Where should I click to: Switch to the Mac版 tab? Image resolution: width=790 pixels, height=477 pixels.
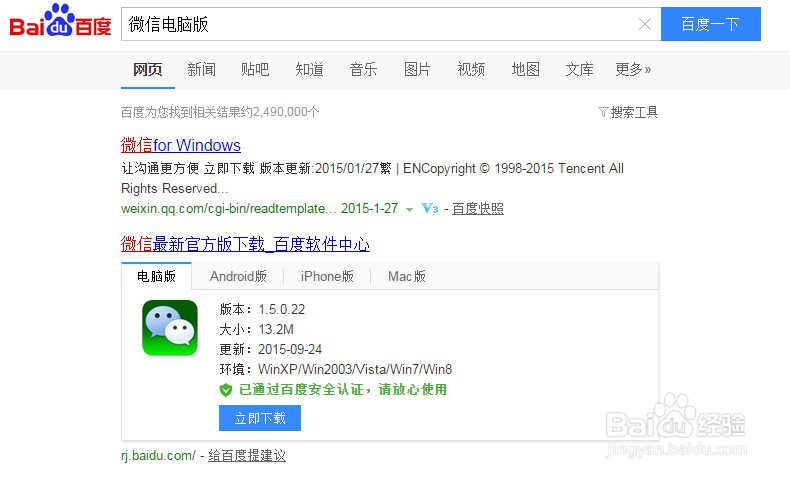pos(407,276)
